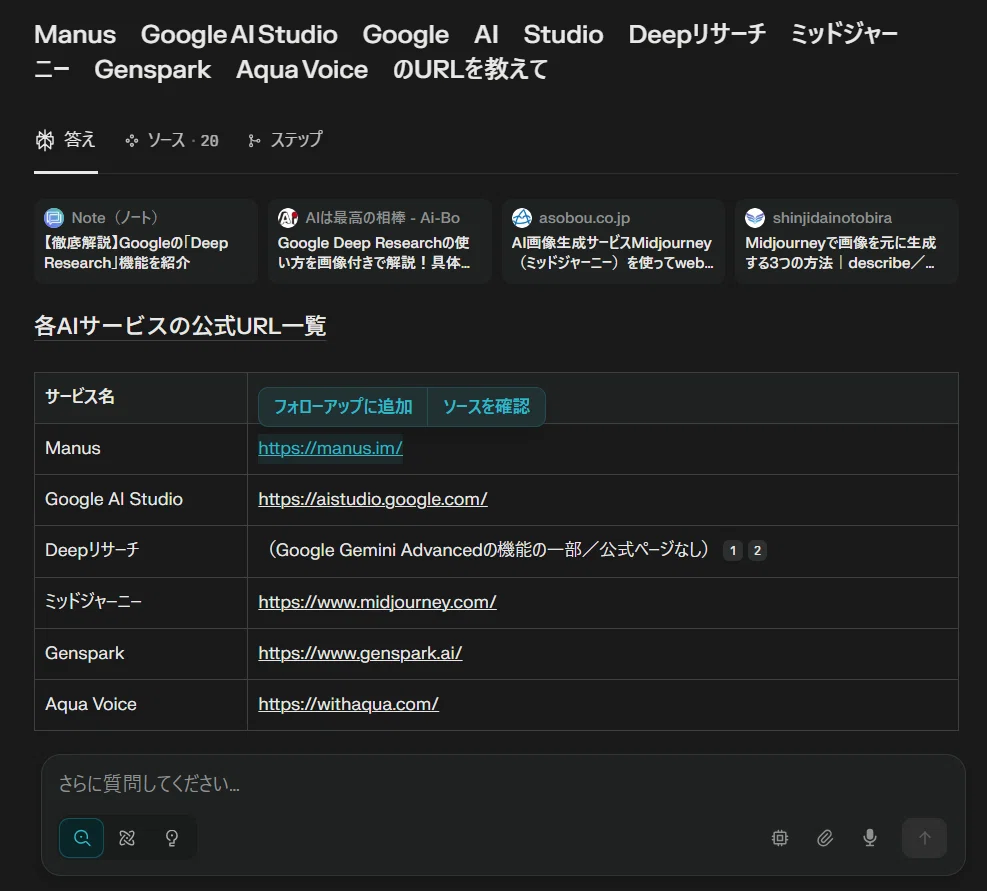Open the Ai-Bo Google Deep Research source card
The height and width of the screenshot is (891, 987).
(380, 241)
